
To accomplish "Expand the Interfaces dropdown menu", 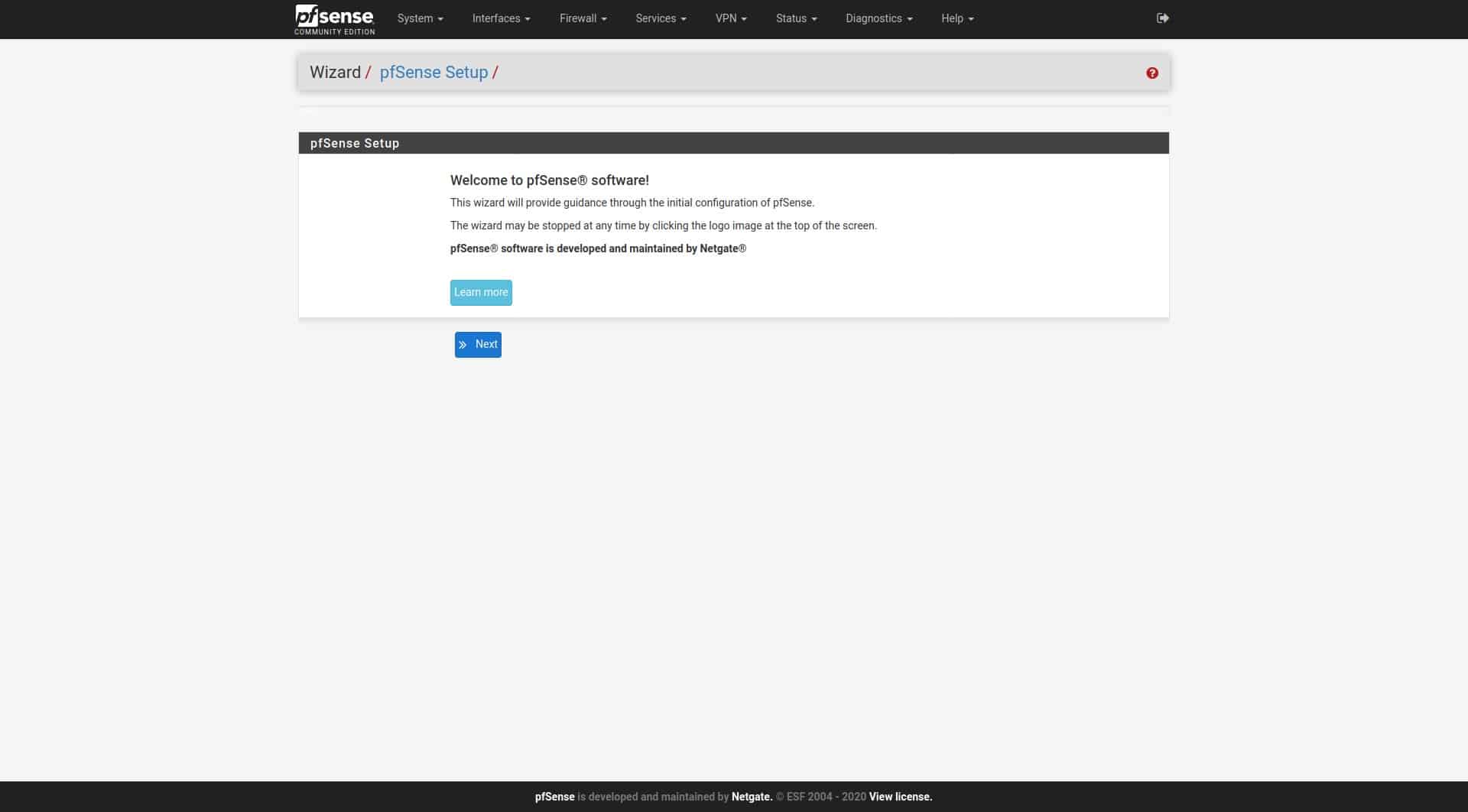I will pos(501,18).
